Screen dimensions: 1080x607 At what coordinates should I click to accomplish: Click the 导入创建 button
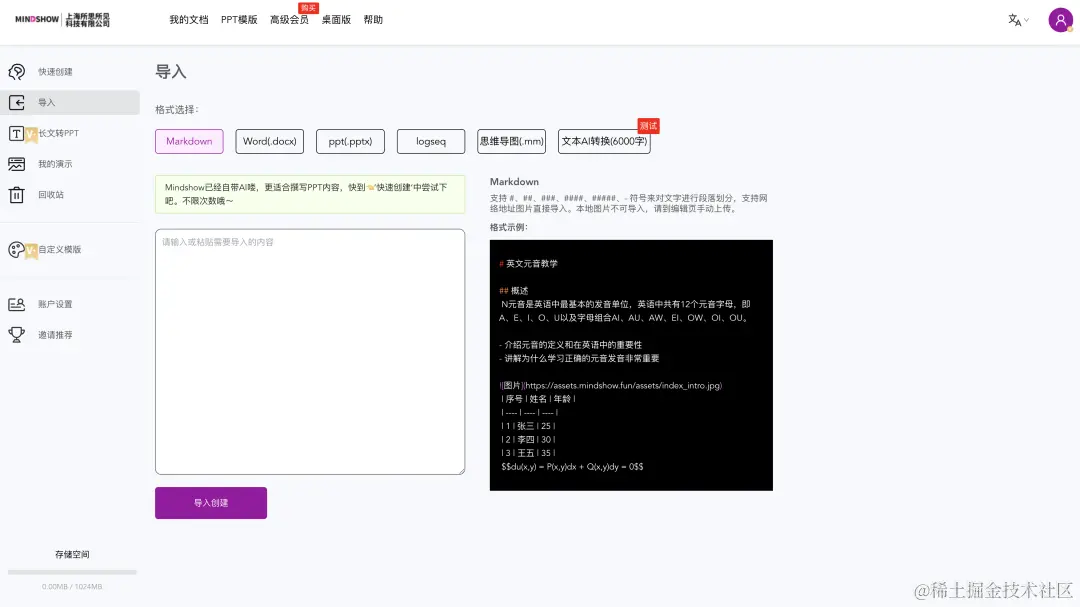(210, 502)
